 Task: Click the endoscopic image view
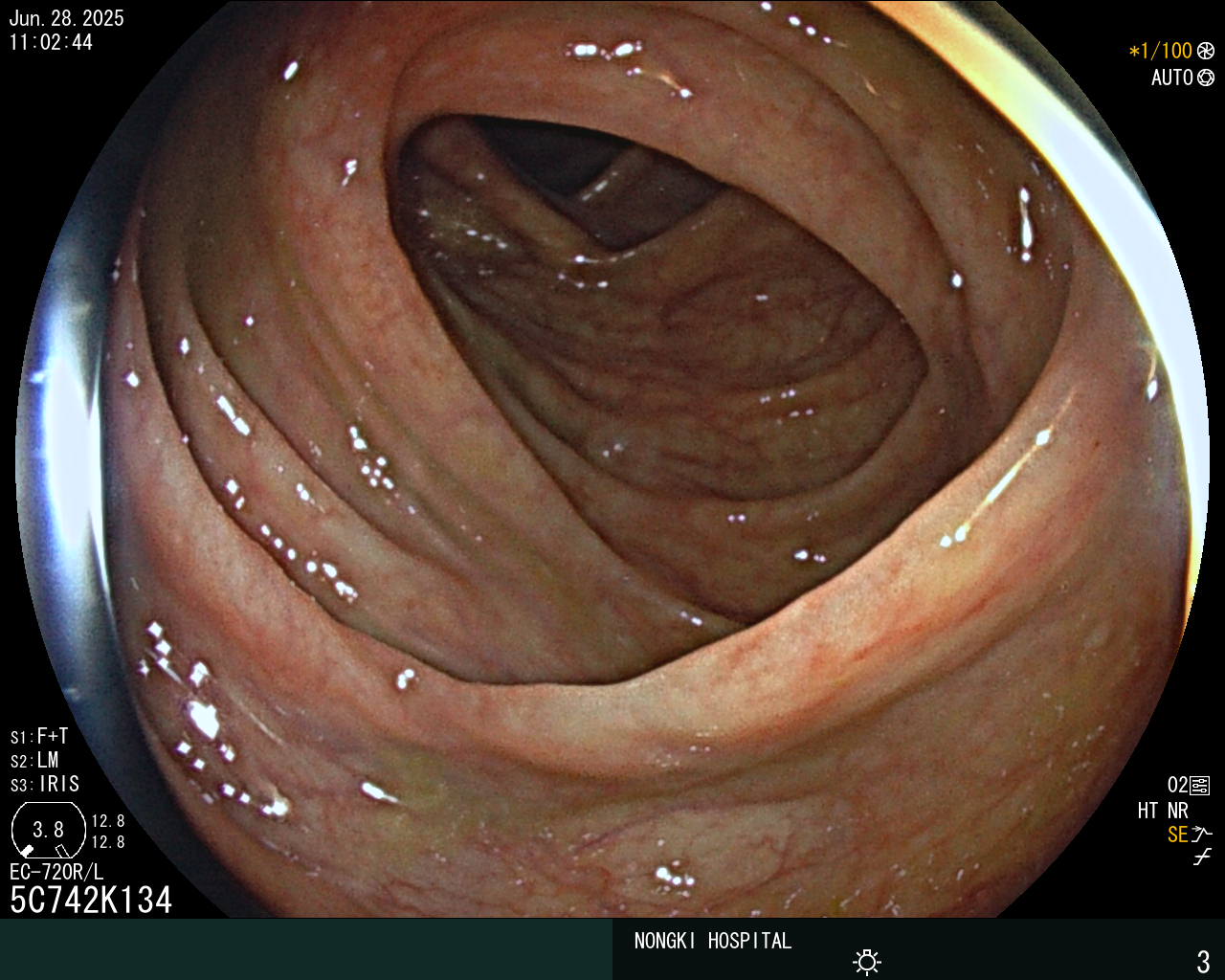612,459
